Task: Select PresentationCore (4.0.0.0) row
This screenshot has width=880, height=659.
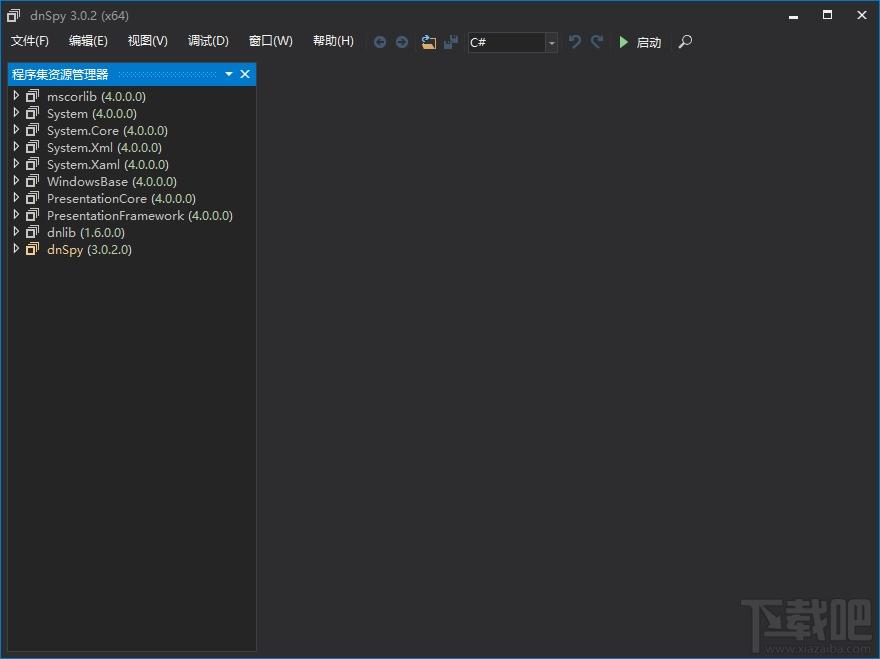Action: pyautogui.click(x=122, y=198)
